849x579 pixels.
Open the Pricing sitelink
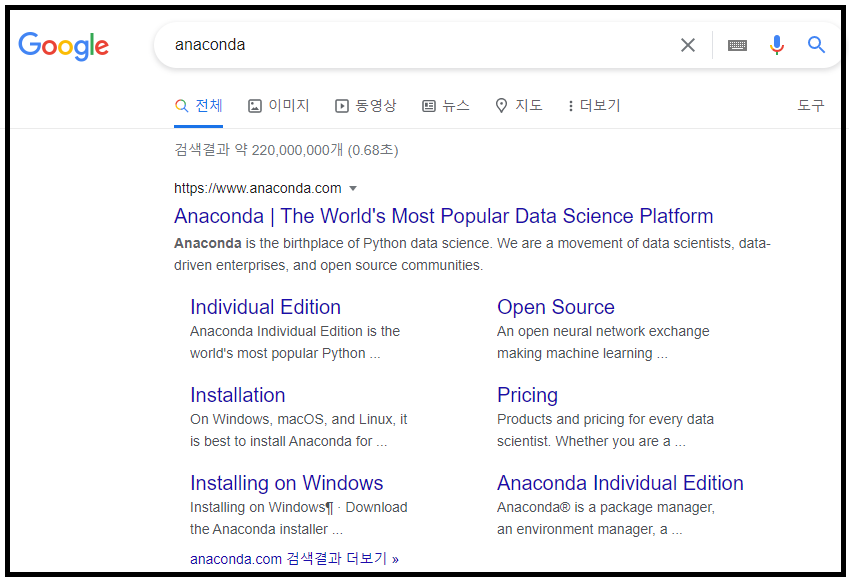click(x=527, y=395)
